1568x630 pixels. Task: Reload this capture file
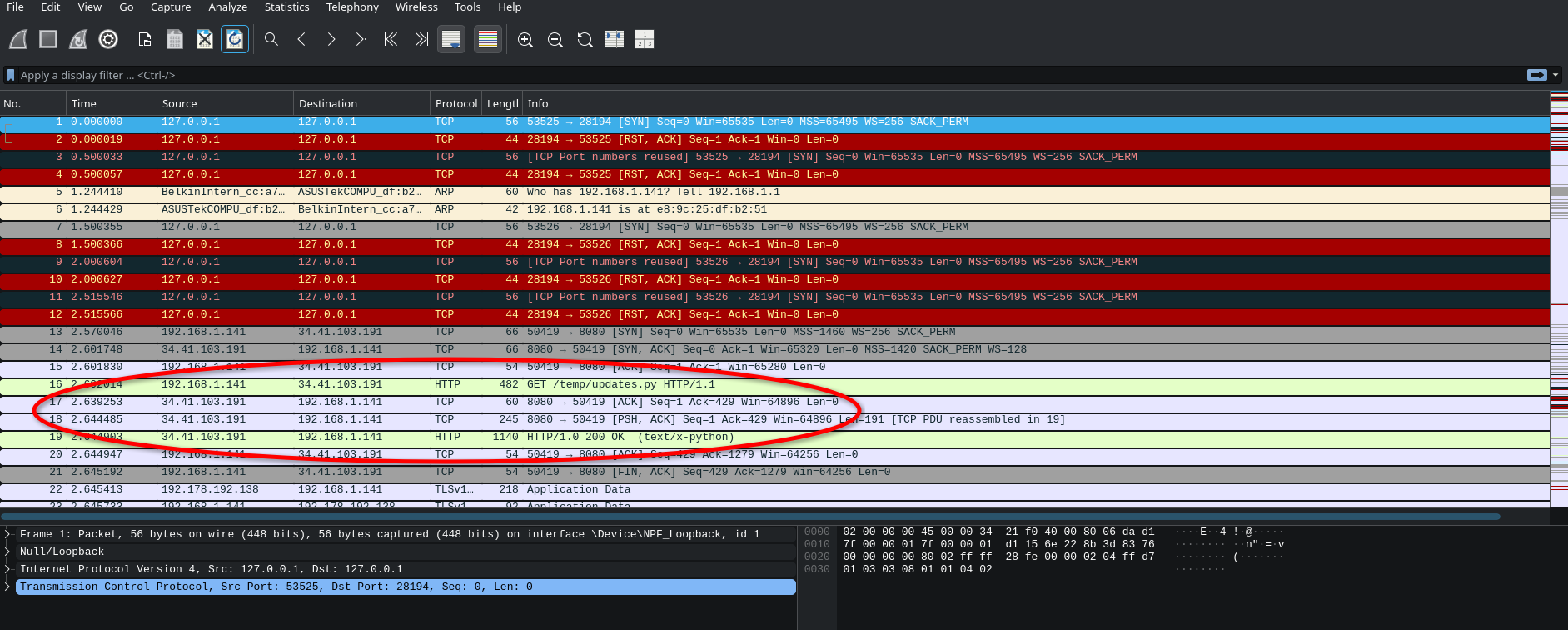(x=235, y=39)
